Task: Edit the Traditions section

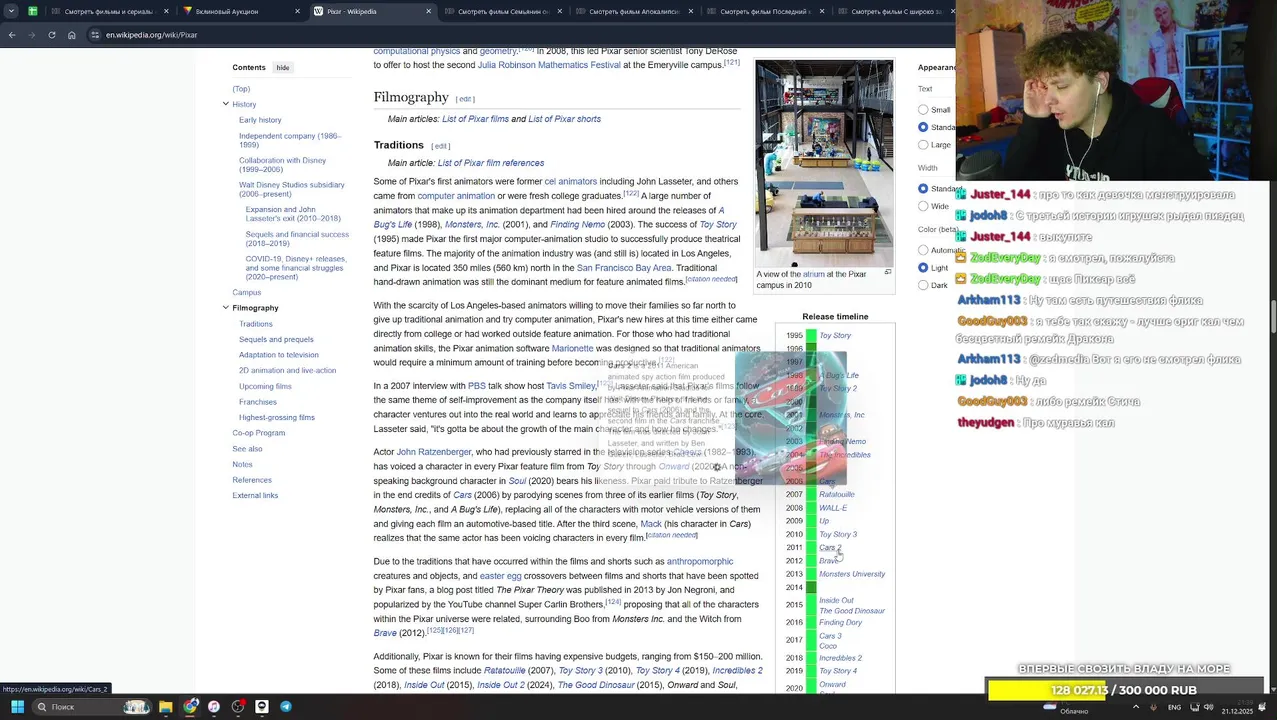Action: pos(441,146)
